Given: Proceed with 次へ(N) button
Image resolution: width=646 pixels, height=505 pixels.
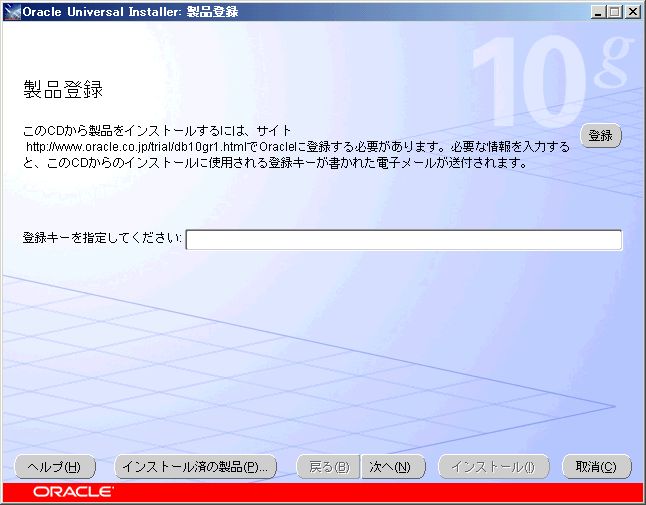Looking at the screenshot, I should pyautogui.click(x=393, y=467).
